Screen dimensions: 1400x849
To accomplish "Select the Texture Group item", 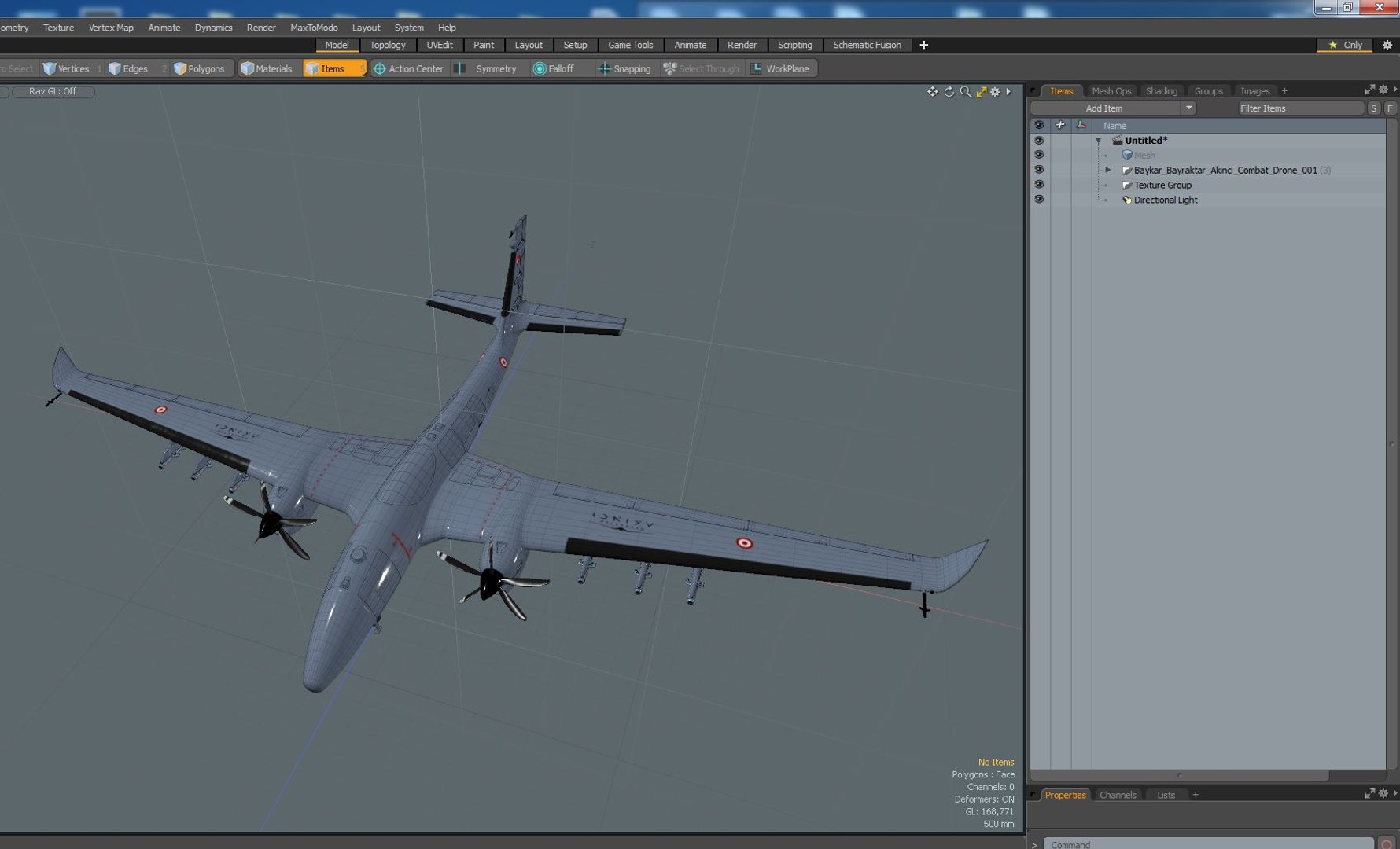I will pyautogui.click(x=1162, y=185).
